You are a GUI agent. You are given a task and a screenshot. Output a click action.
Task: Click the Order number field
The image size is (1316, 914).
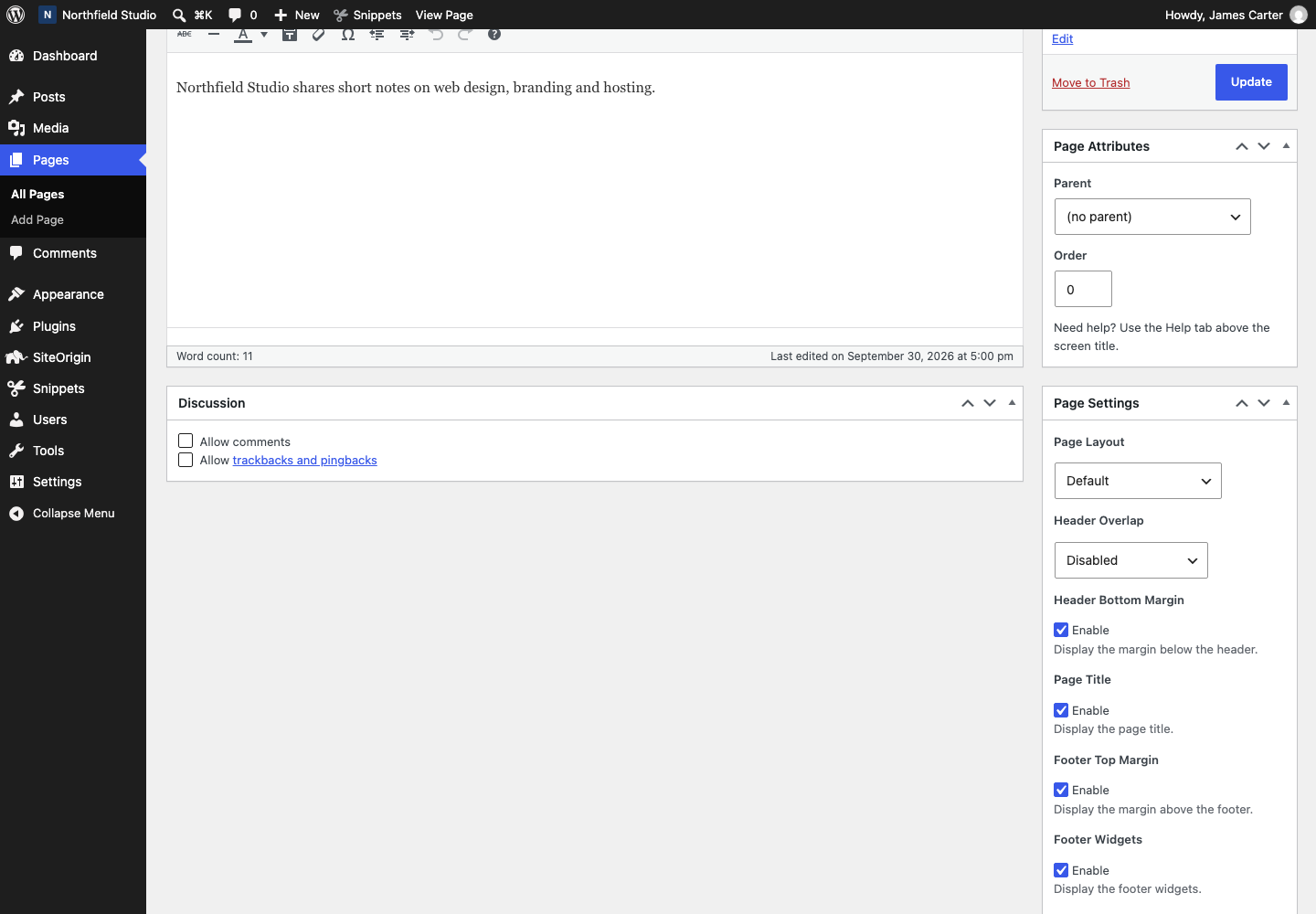point(1083,289)
